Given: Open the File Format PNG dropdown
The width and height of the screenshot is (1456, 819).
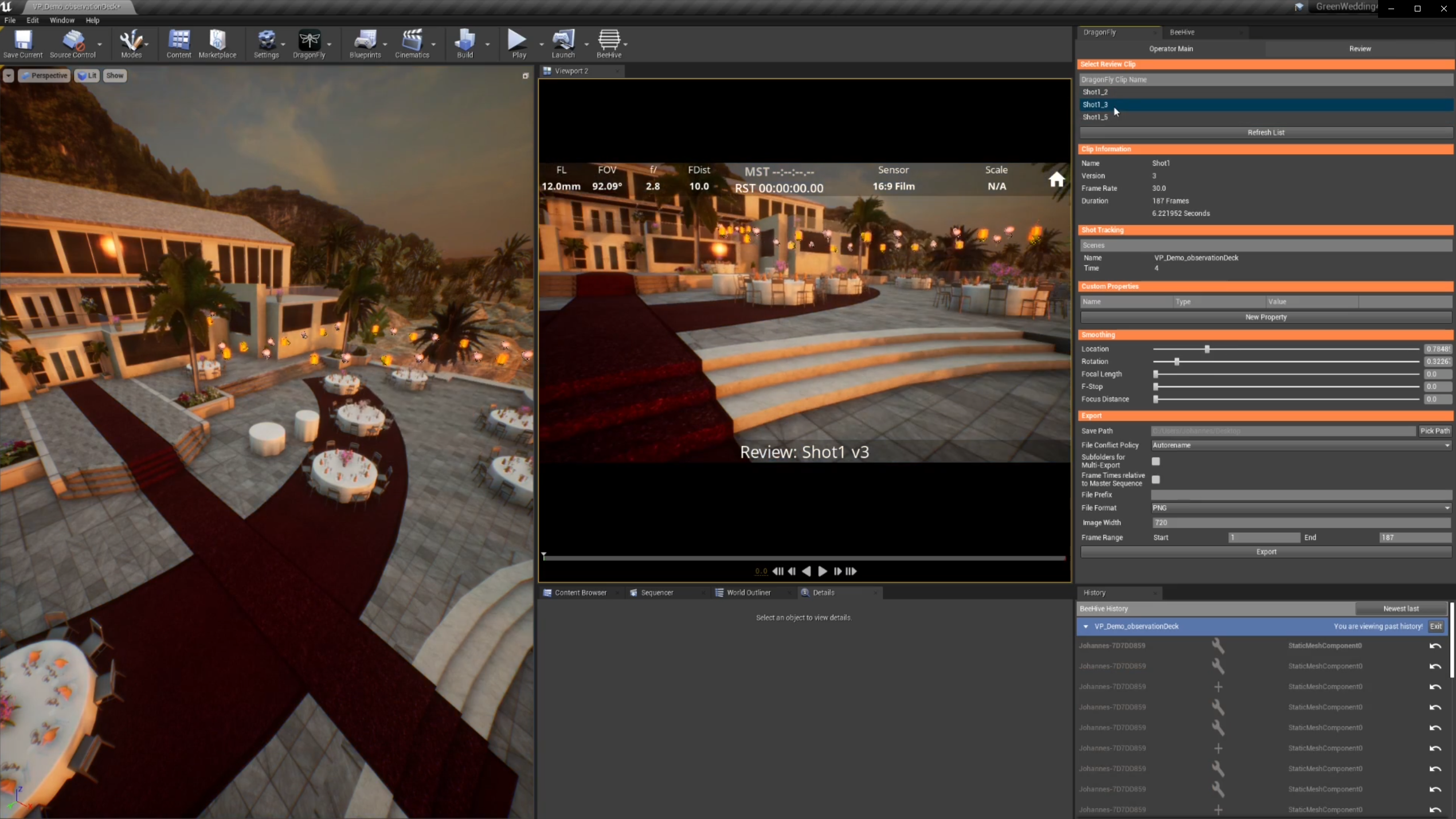Looking at the screenshot, I should tap(1301, 508).
